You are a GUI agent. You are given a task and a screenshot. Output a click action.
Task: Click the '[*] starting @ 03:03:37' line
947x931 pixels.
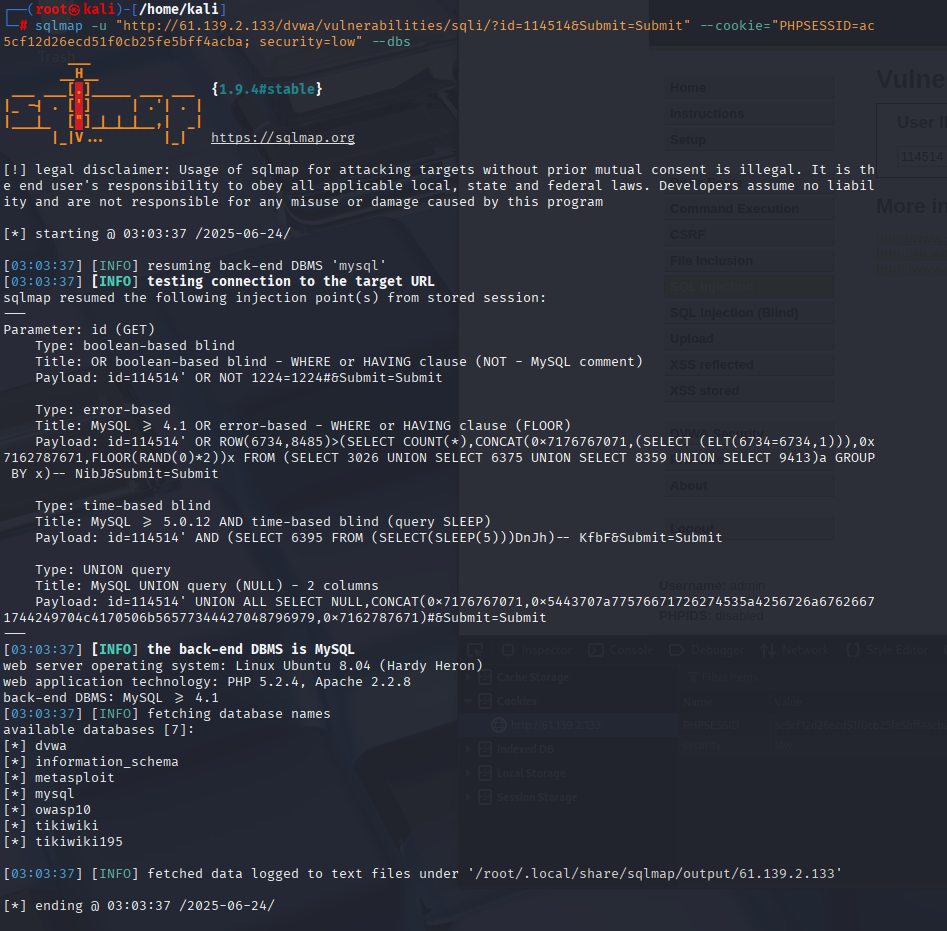(x=147, y=234)
